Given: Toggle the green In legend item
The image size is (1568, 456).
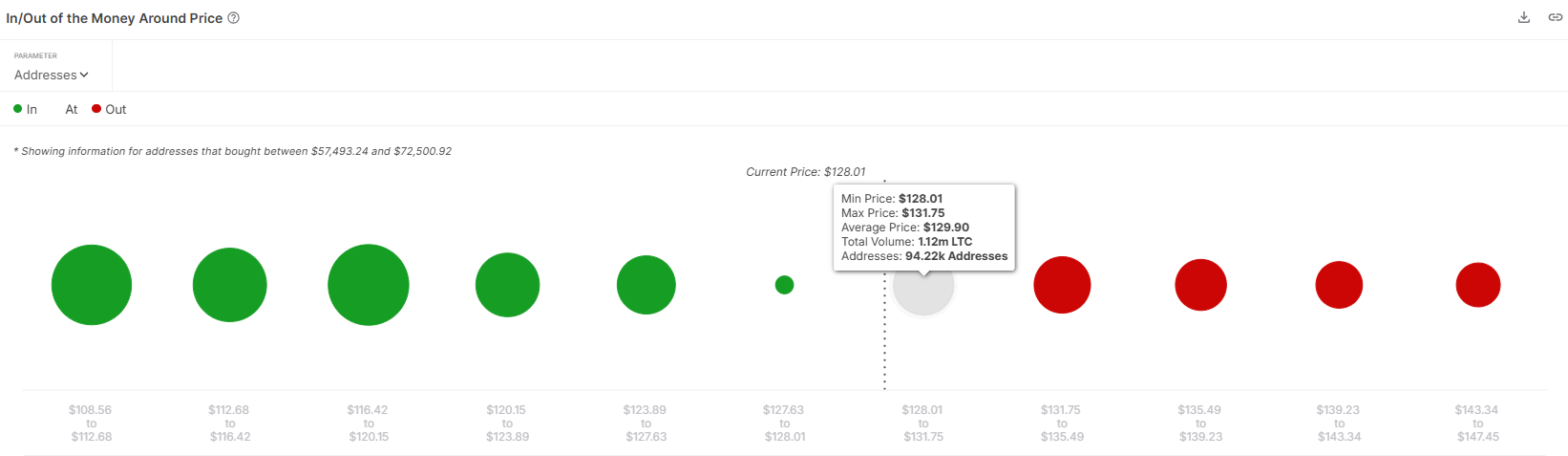Looking at the screenshot, I should click(26, 109).
